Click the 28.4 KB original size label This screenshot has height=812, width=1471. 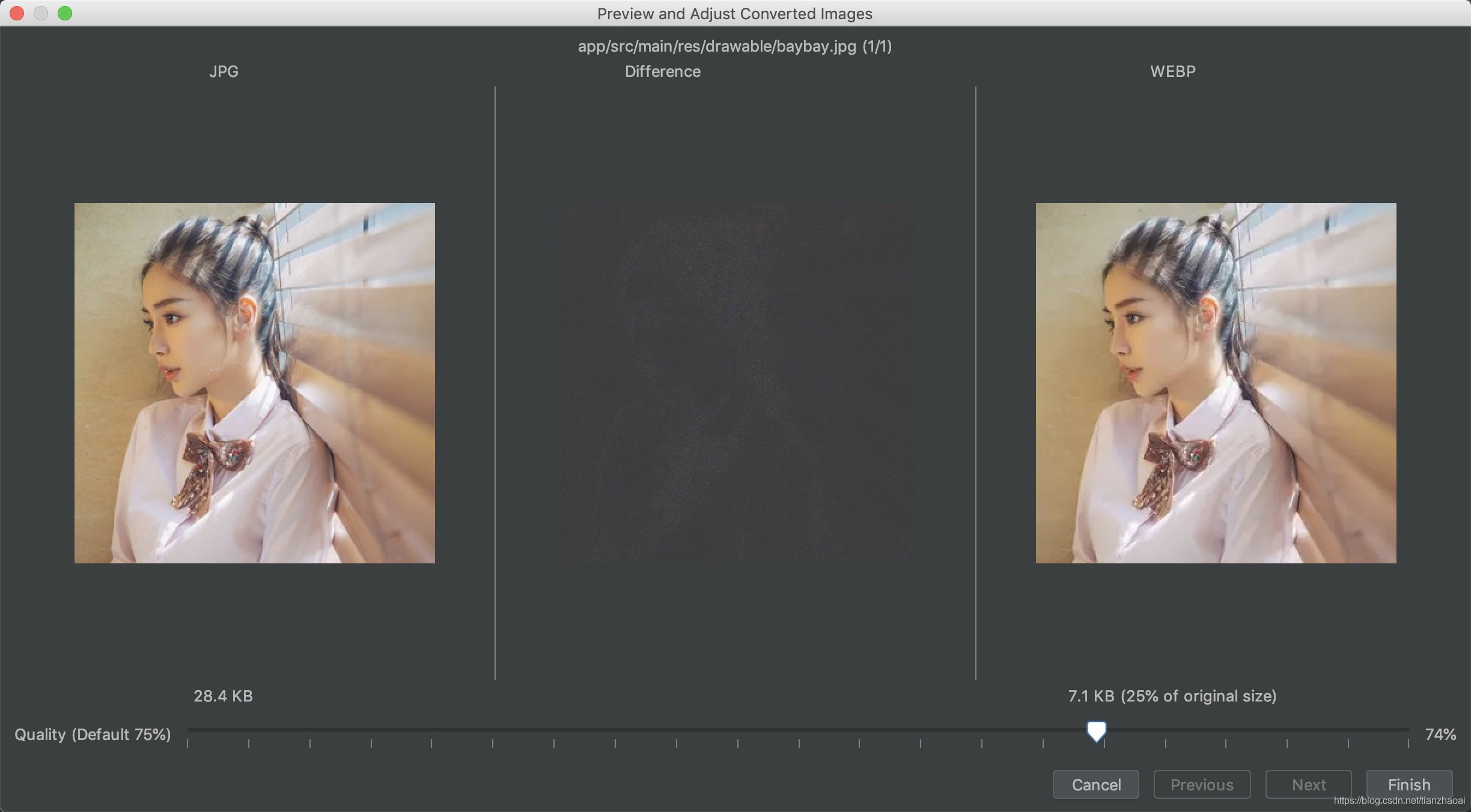[x=223, y=695]
